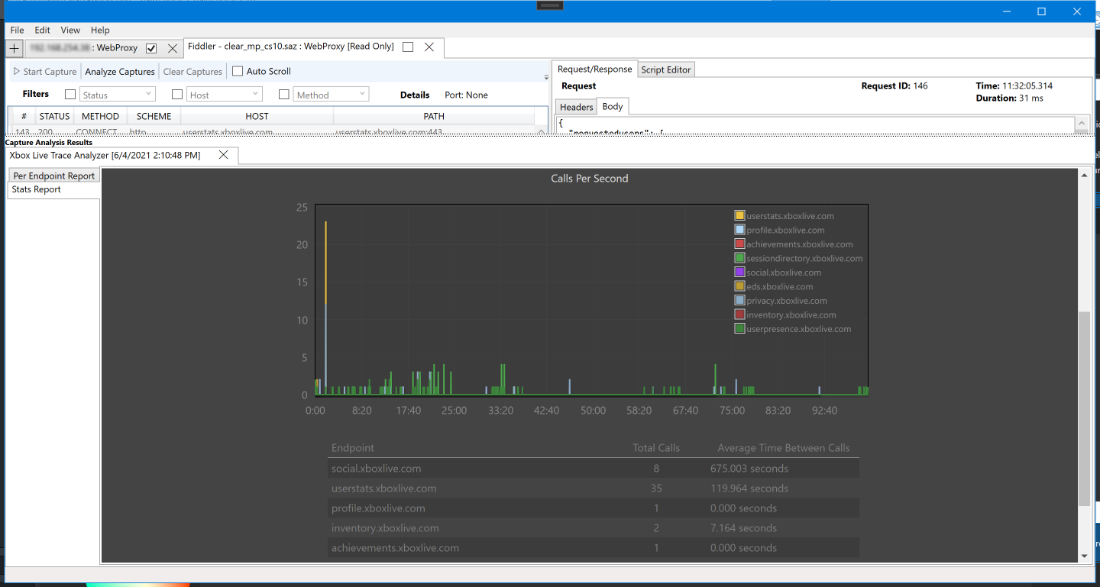Select the inventory.xboxlive.com table row
This screenshot has width=1100, height=587.
tap(594, 528)
